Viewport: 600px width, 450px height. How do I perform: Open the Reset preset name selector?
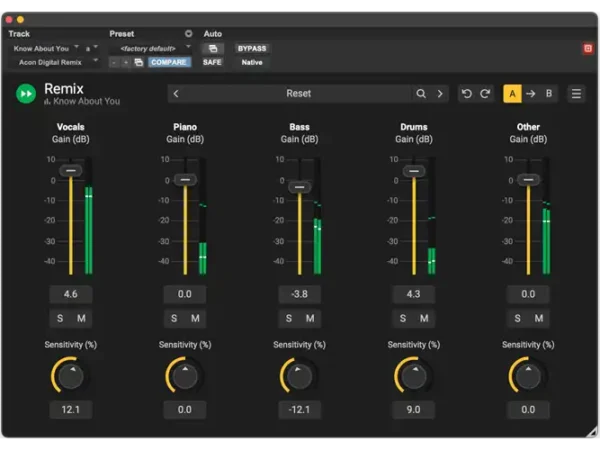coord(298,94)
